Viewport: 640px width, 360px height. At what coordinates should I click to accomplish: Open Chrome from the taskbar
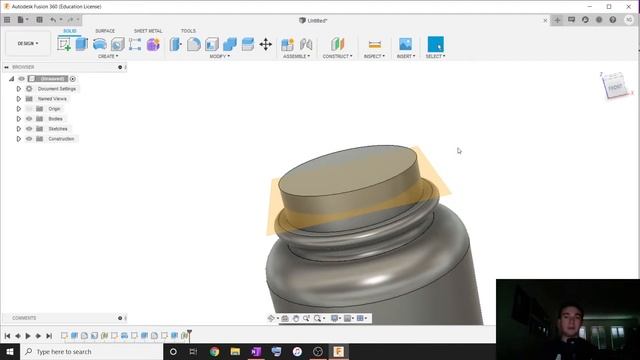tap(214, 351)
